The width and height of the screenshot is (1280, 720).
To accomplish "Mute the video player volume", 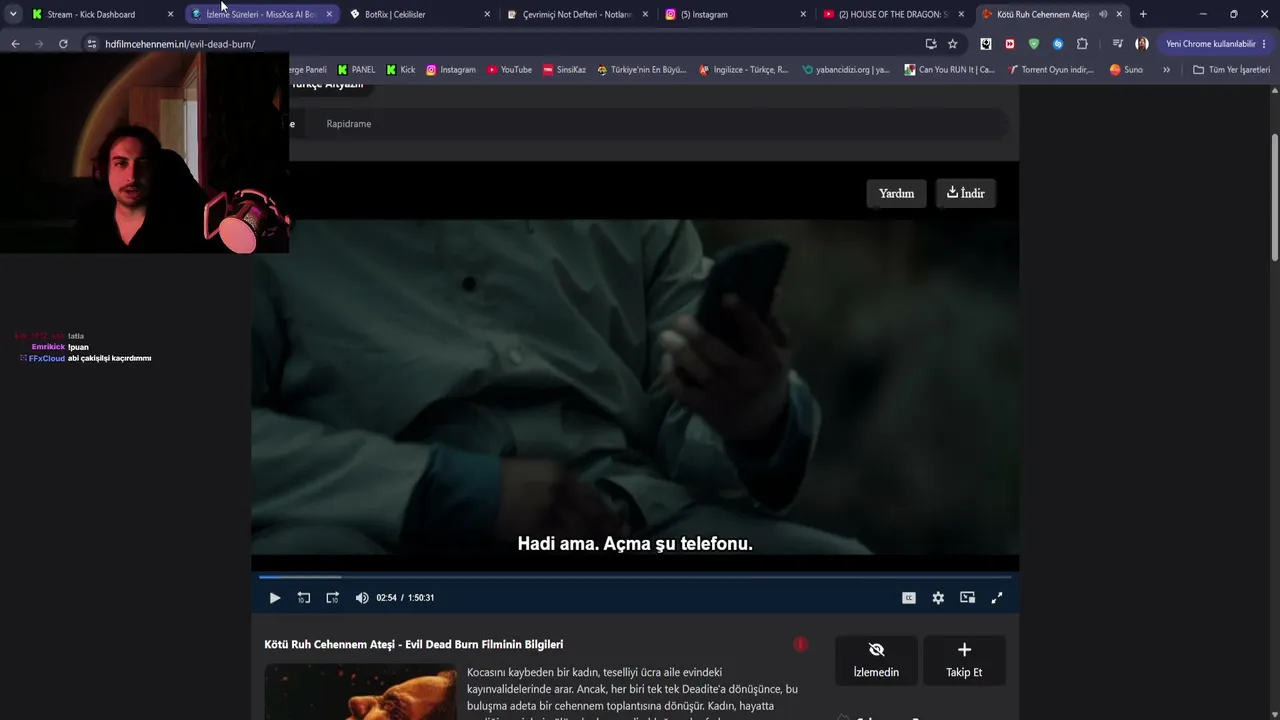I will (x=362, y=598).
